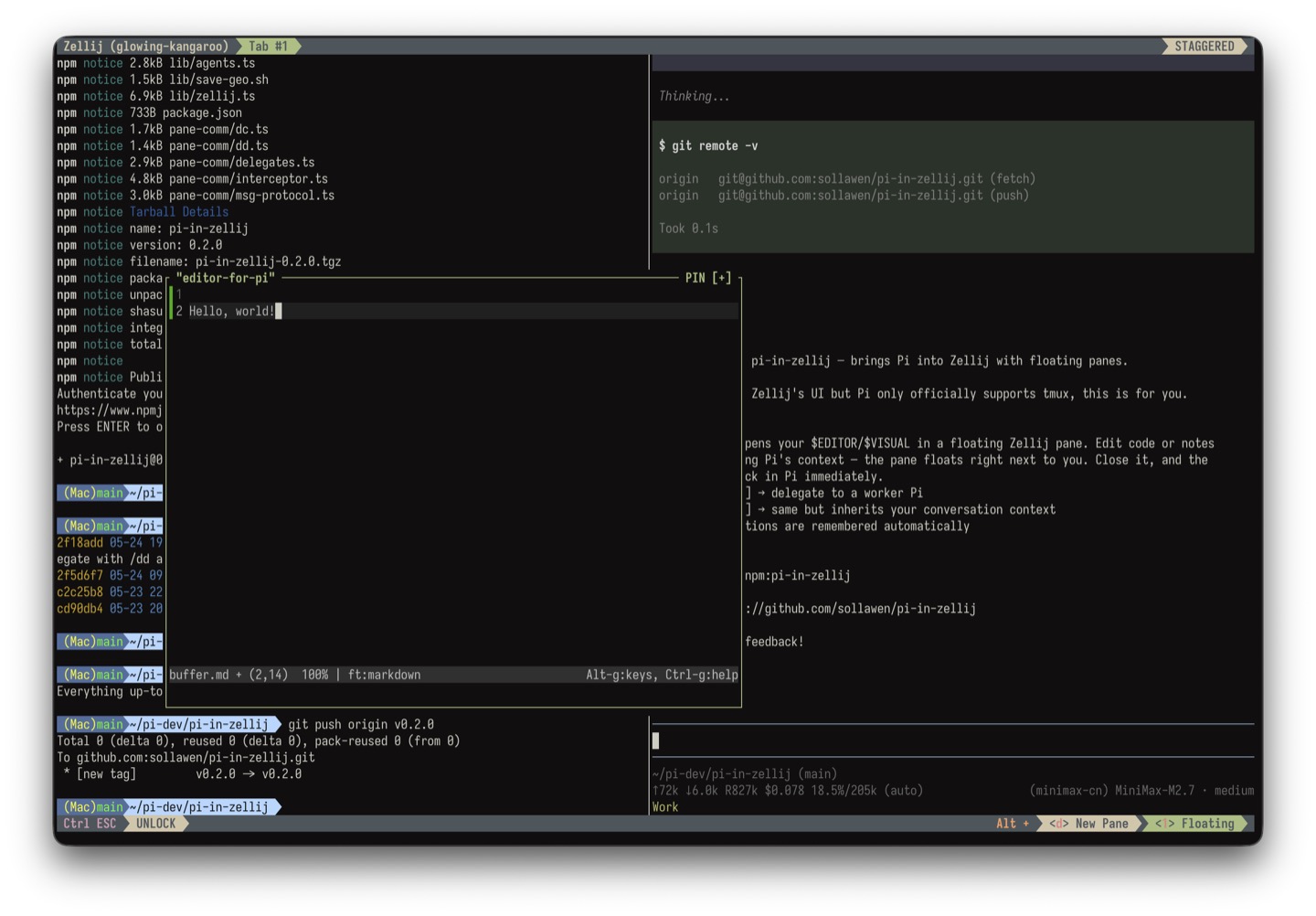Viewport: 1316px width, 916px height.
Task: Click the Pi prompt input field
Action: (952, 740)
